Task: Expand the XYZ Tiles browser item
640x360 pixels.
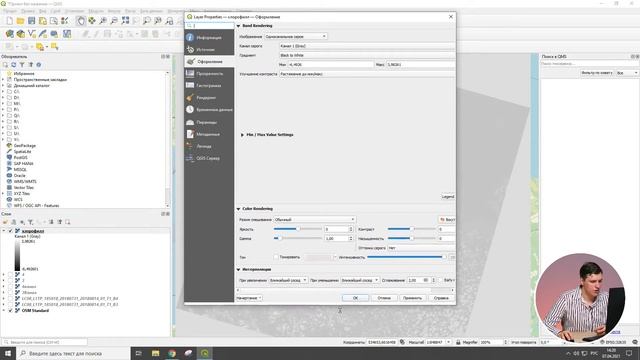Action: [3, 193]
